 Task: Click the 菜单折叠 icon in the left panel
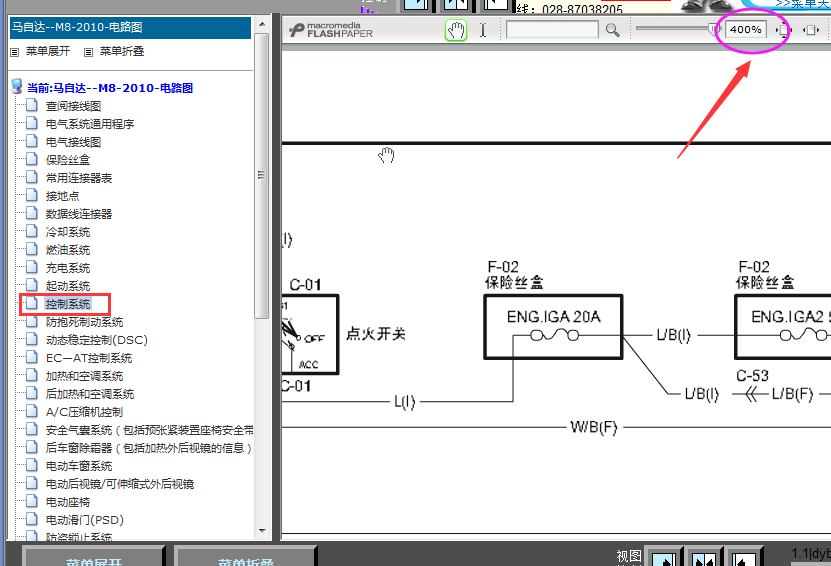point(89,52)
